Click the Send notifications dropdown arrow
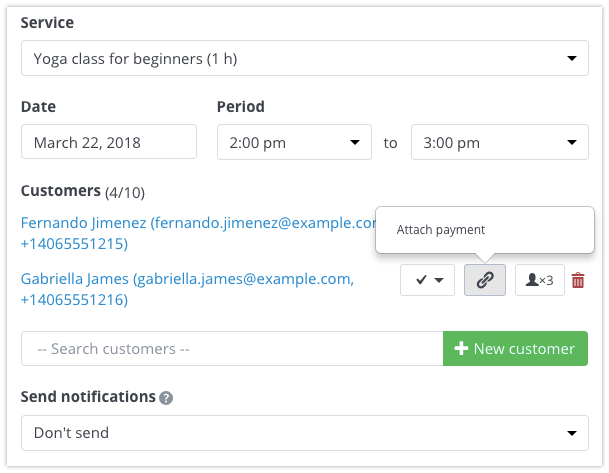The height and width of the screenshot is (473, 609). [x=571, y=433]
